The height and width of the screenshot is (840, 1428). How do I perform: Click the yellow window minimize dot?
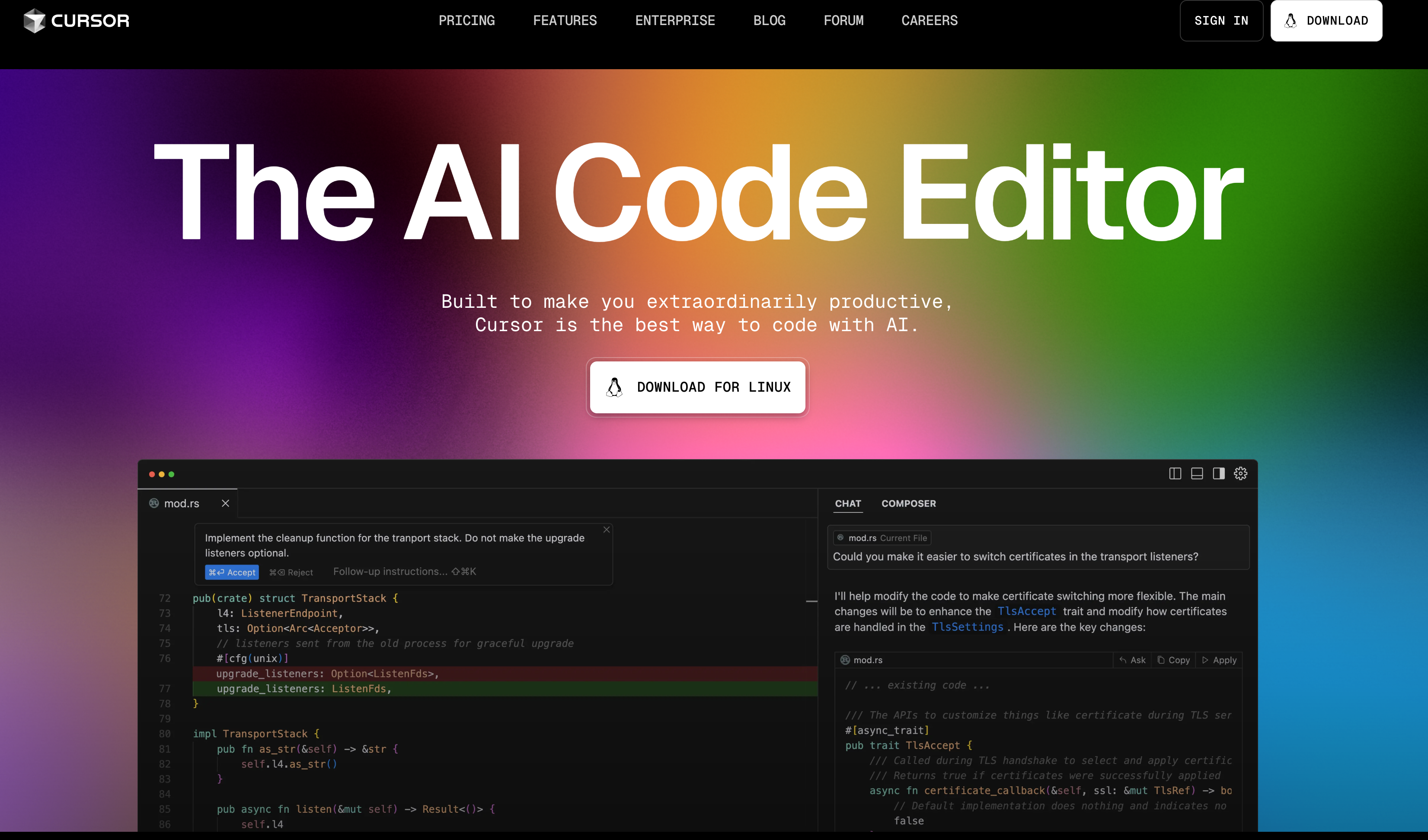pyautogui.click(x=162, y=474)
